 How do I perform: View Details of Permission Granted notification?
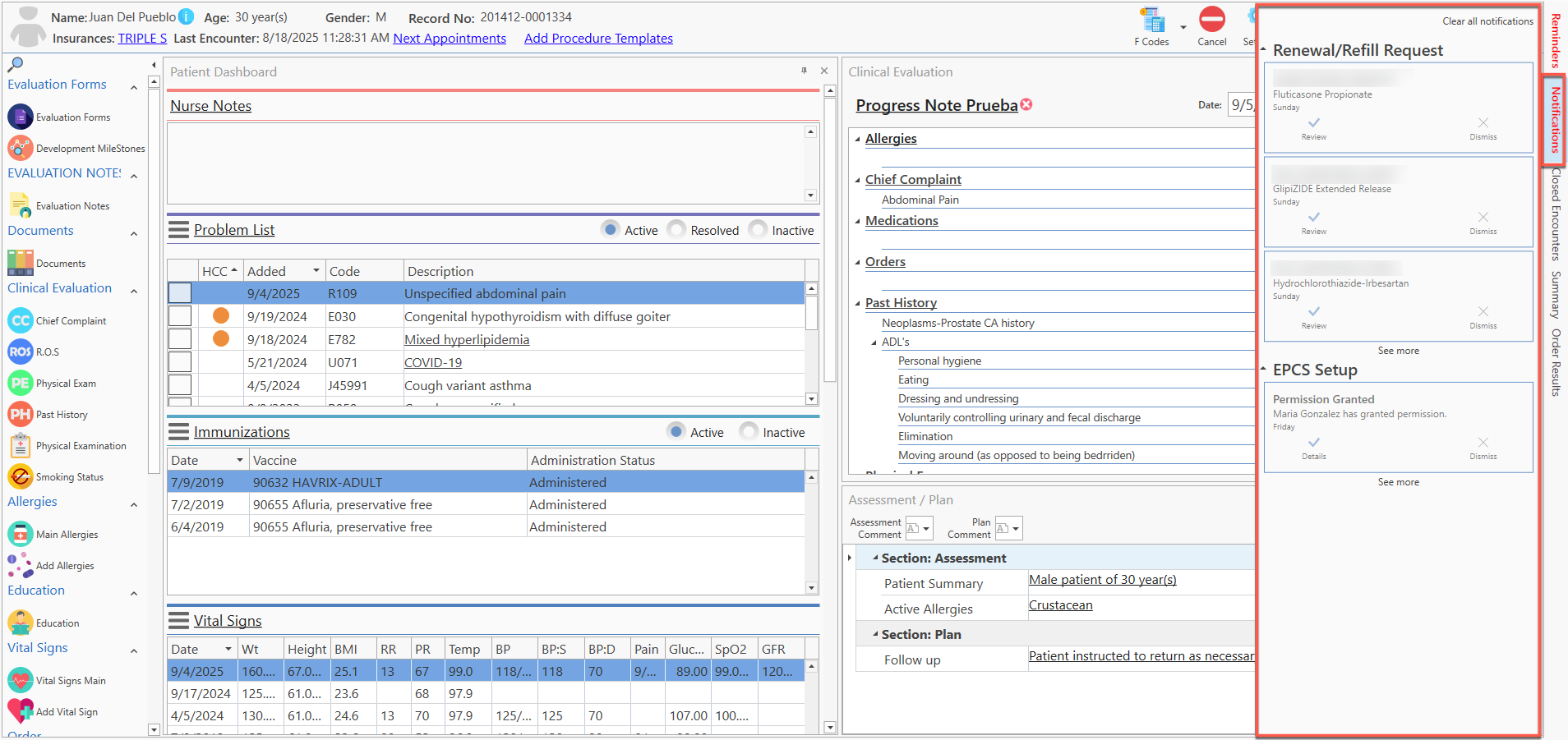pos(1314,448)
